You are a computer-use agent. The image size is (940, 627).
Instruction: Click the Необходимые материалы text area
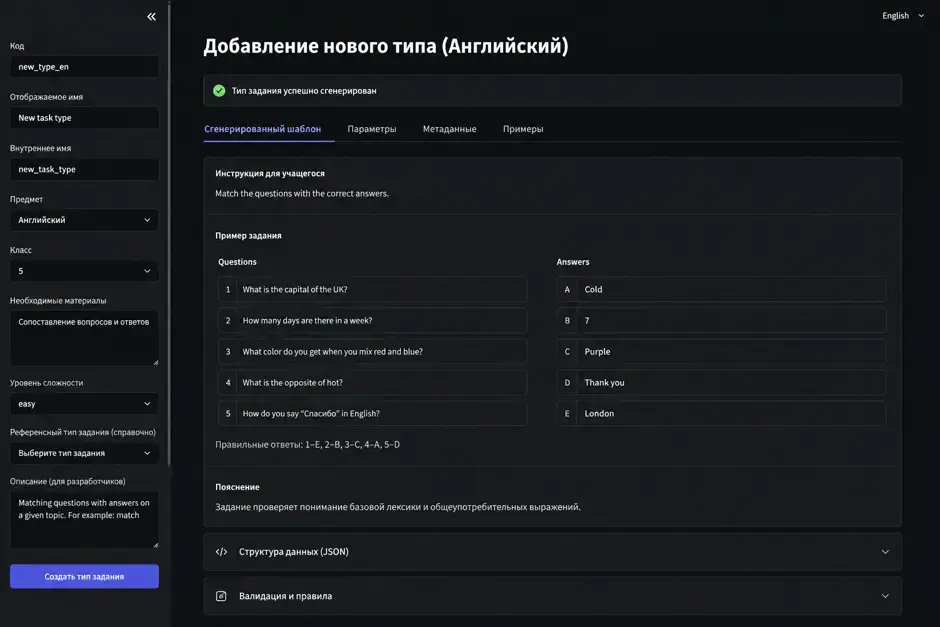pos(85,338)
